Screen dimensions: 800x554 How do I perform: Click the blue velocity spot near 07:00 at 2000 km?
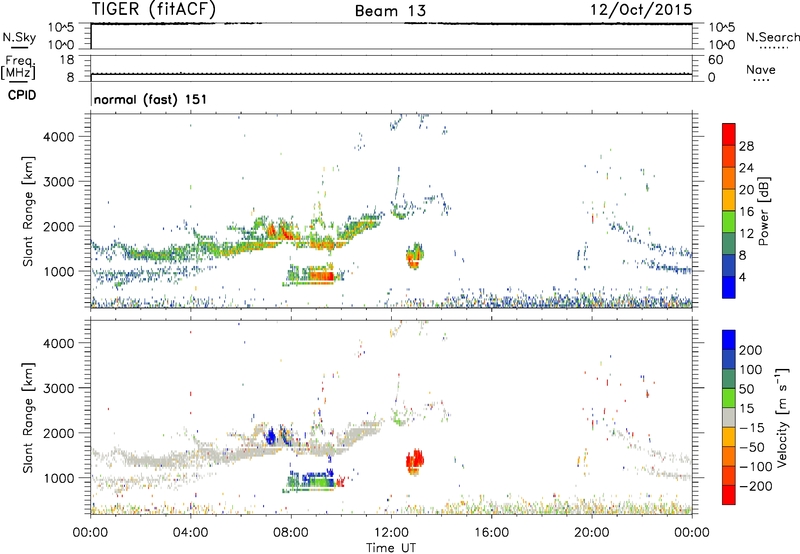click(270, 437)
